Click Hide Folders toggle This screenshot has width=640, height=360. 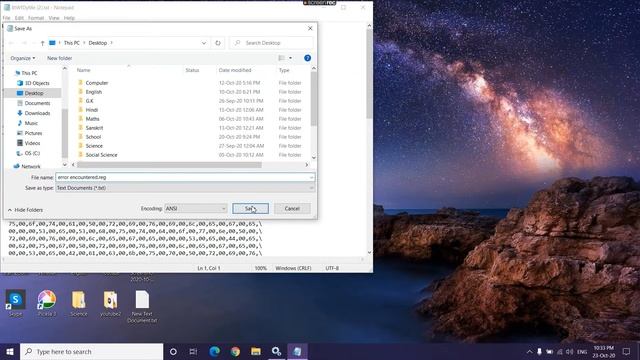coord(25,210)
